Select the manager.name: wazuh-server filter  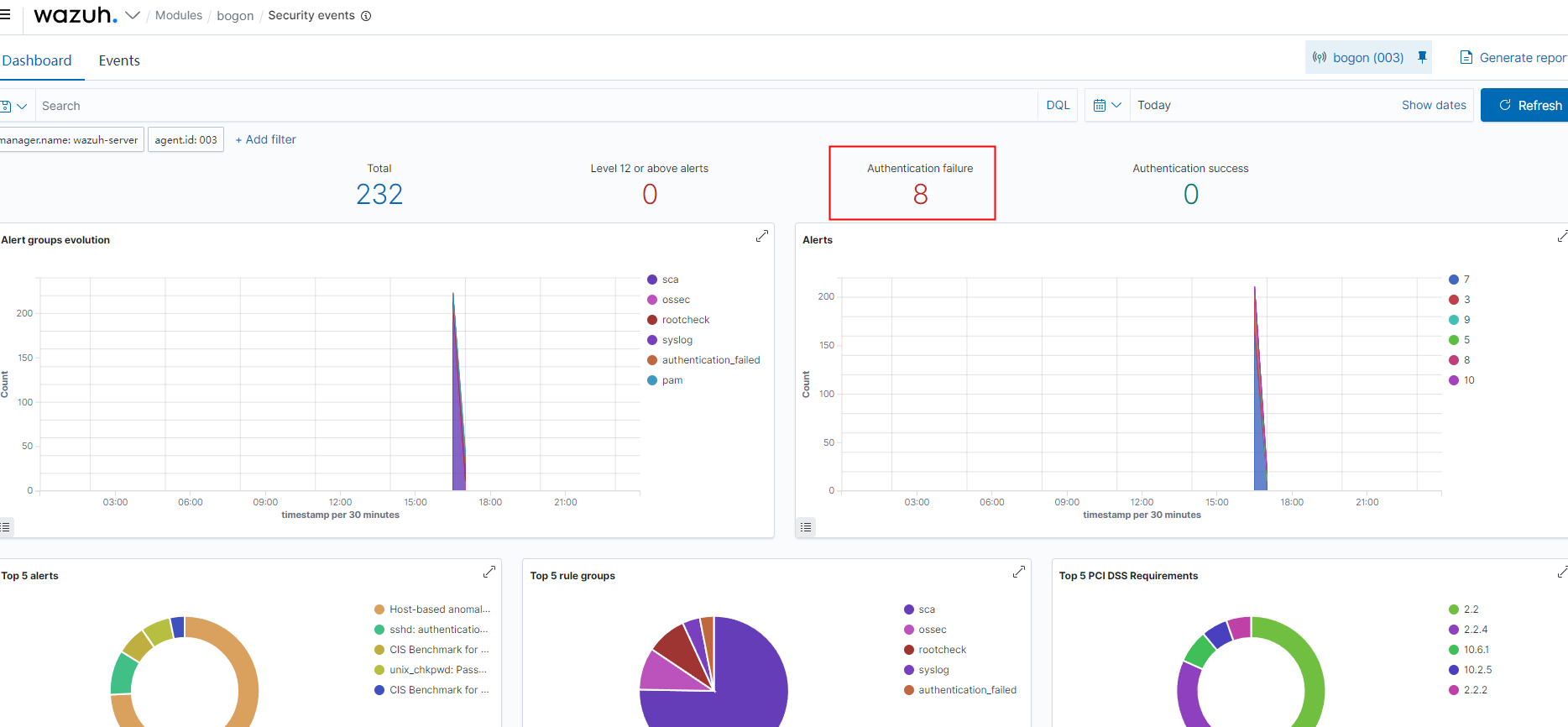click(71, 139)
